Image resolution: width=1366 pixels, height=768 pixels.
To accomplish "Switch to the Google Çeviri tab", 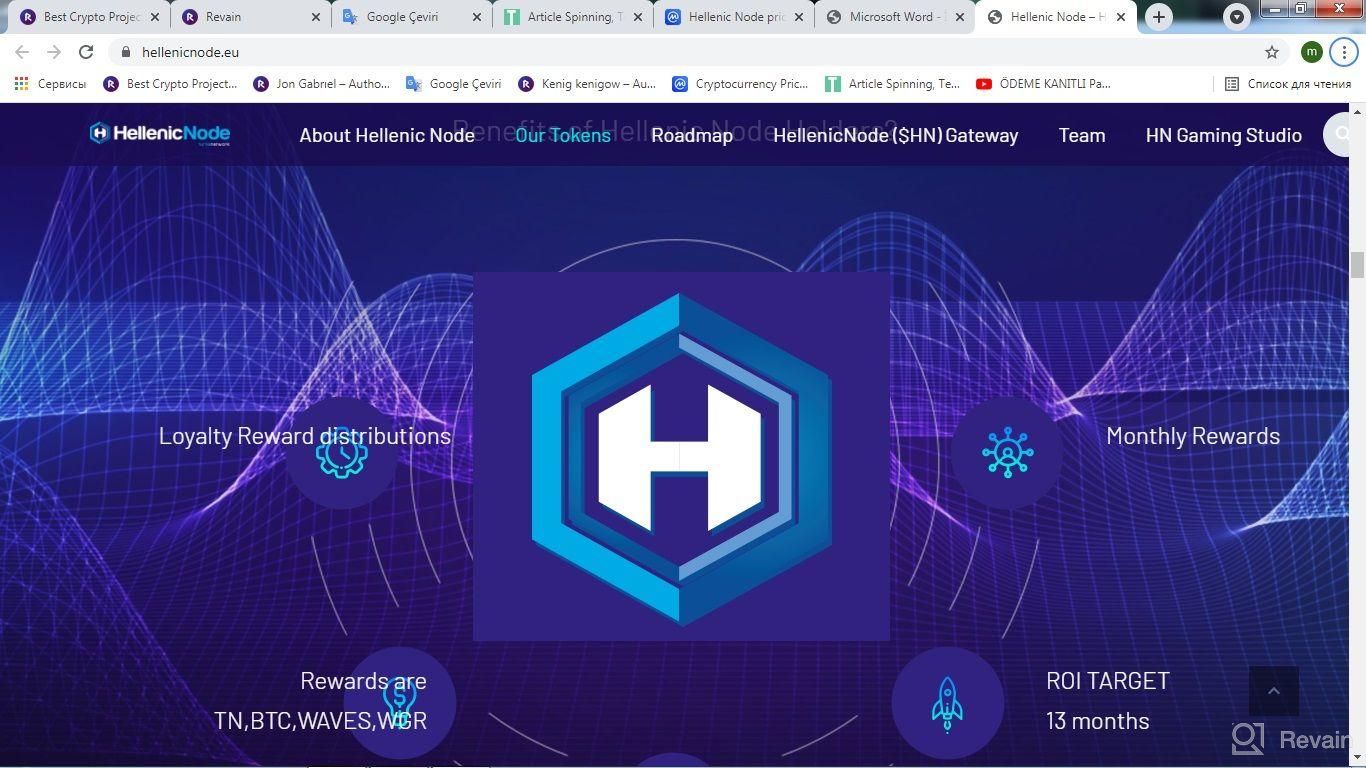I will click(x=411, y=17).
